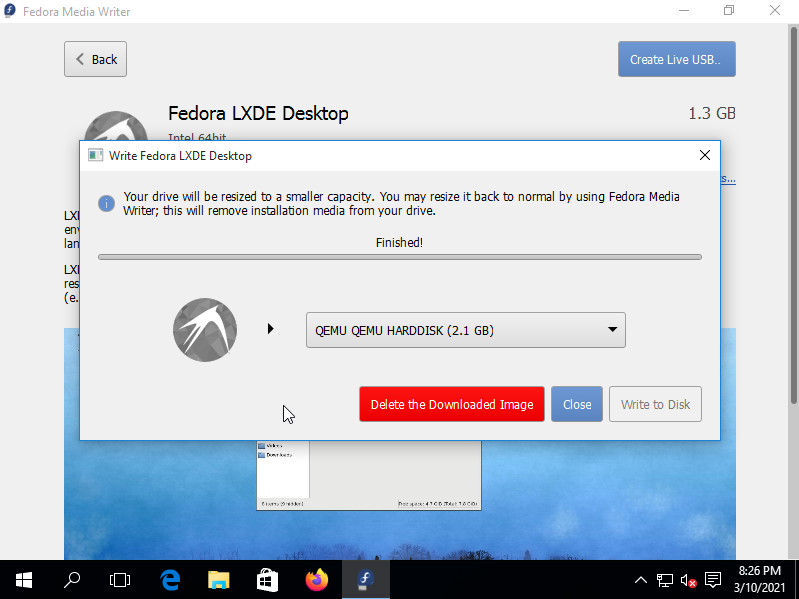This screenshot has height=599, width=799.
Task: Open Microsoft Store from taskbar
Action: 268,580
